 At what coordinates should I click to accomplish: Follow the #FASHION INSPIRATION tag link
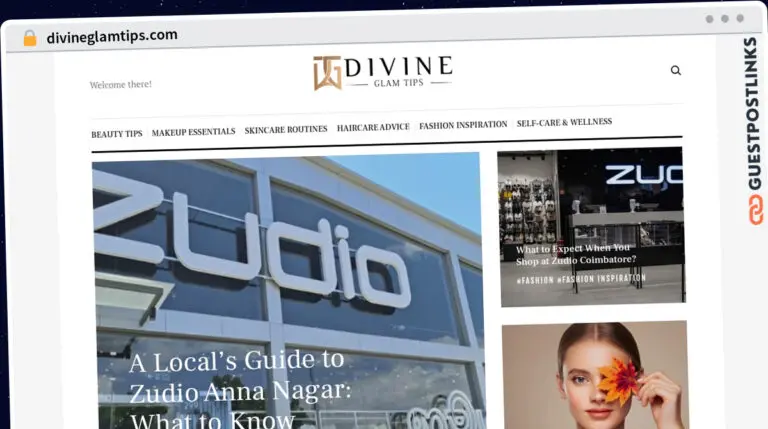[x=601, y=279]
